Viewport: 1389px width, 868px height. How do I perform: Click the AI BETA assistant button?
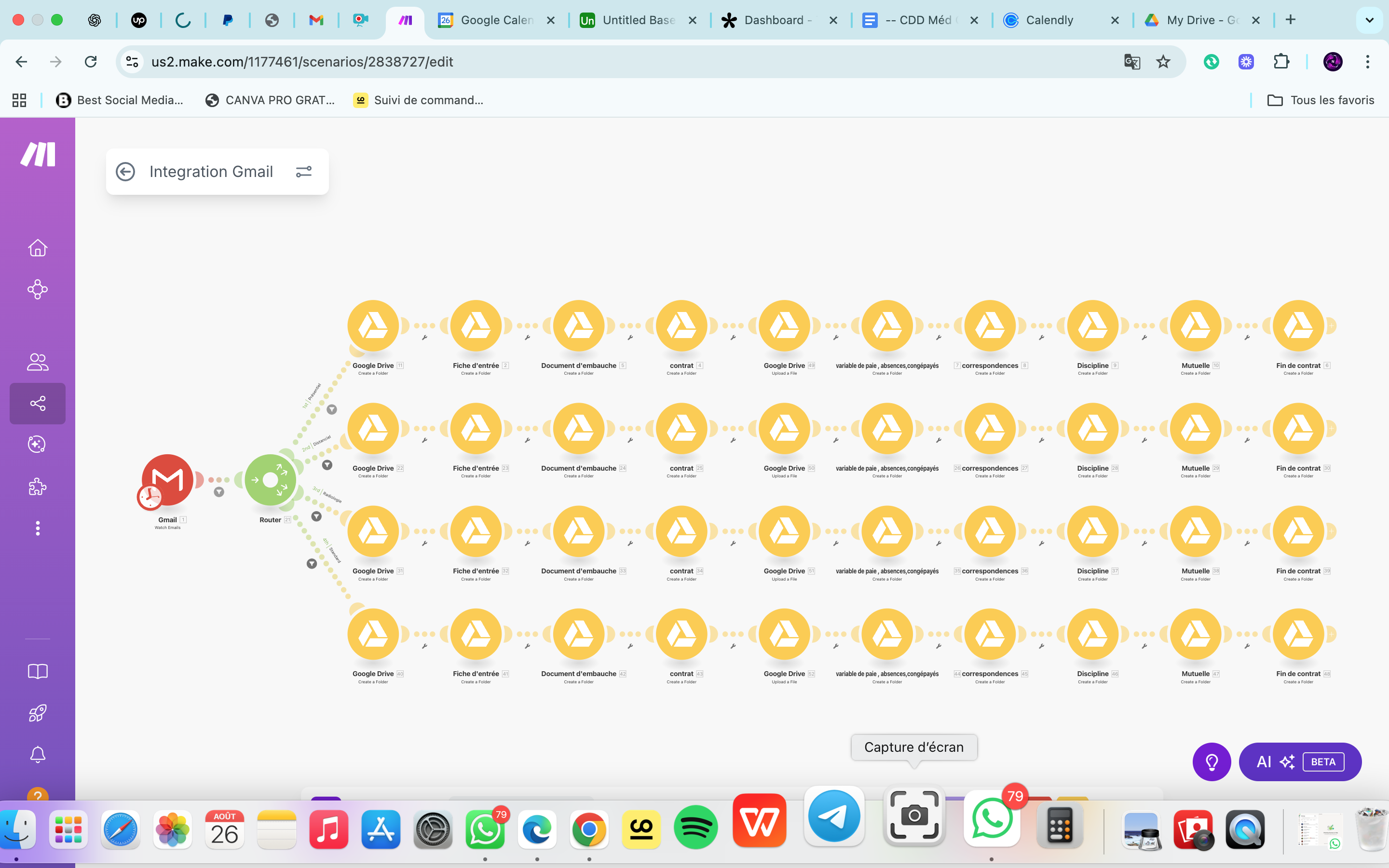tap(1300, 762)
